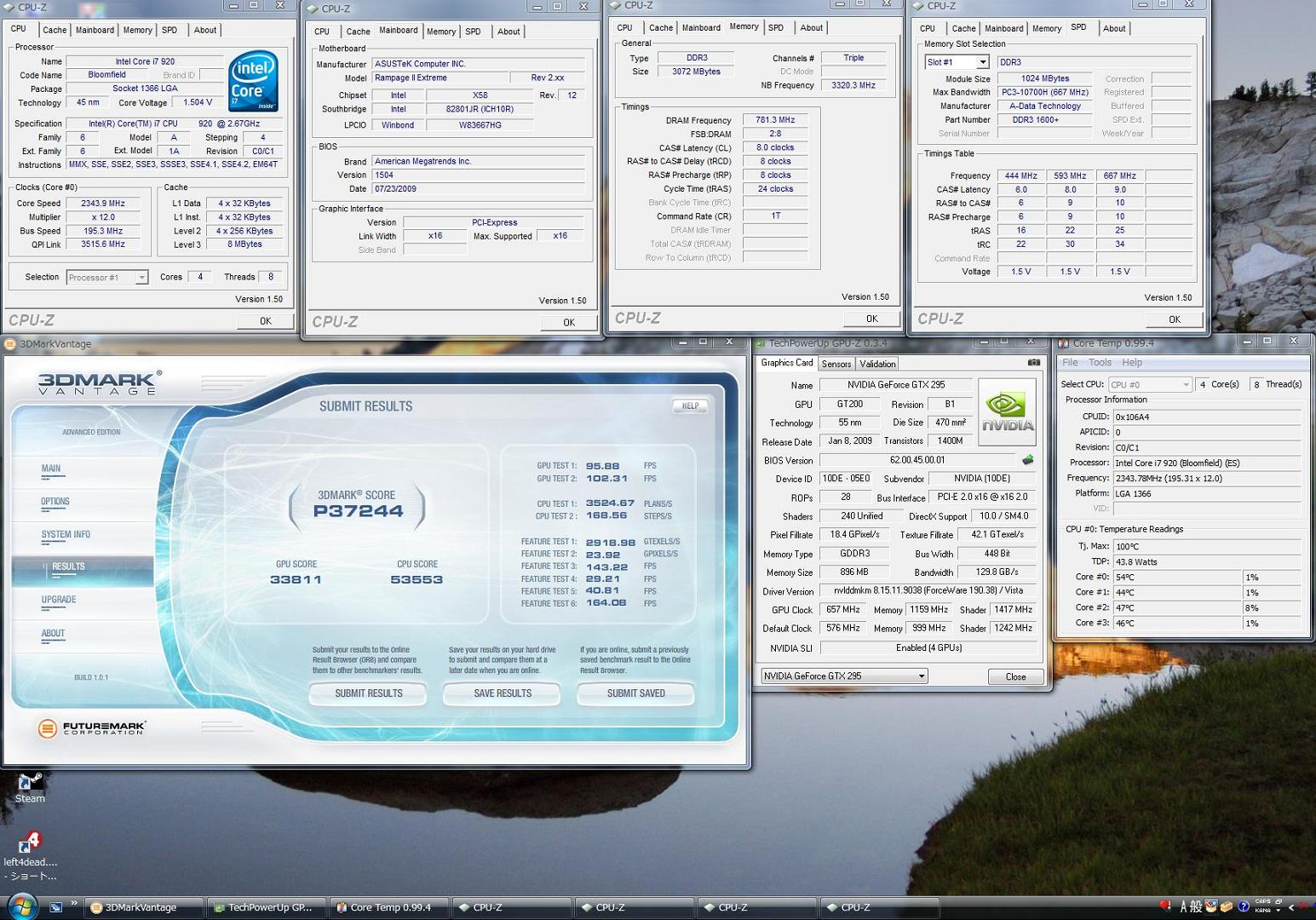Open Cache tab in the CPU-Z processor window
Image resolution: width=1316 pixels, height=920 pixels.
(55, 30)
